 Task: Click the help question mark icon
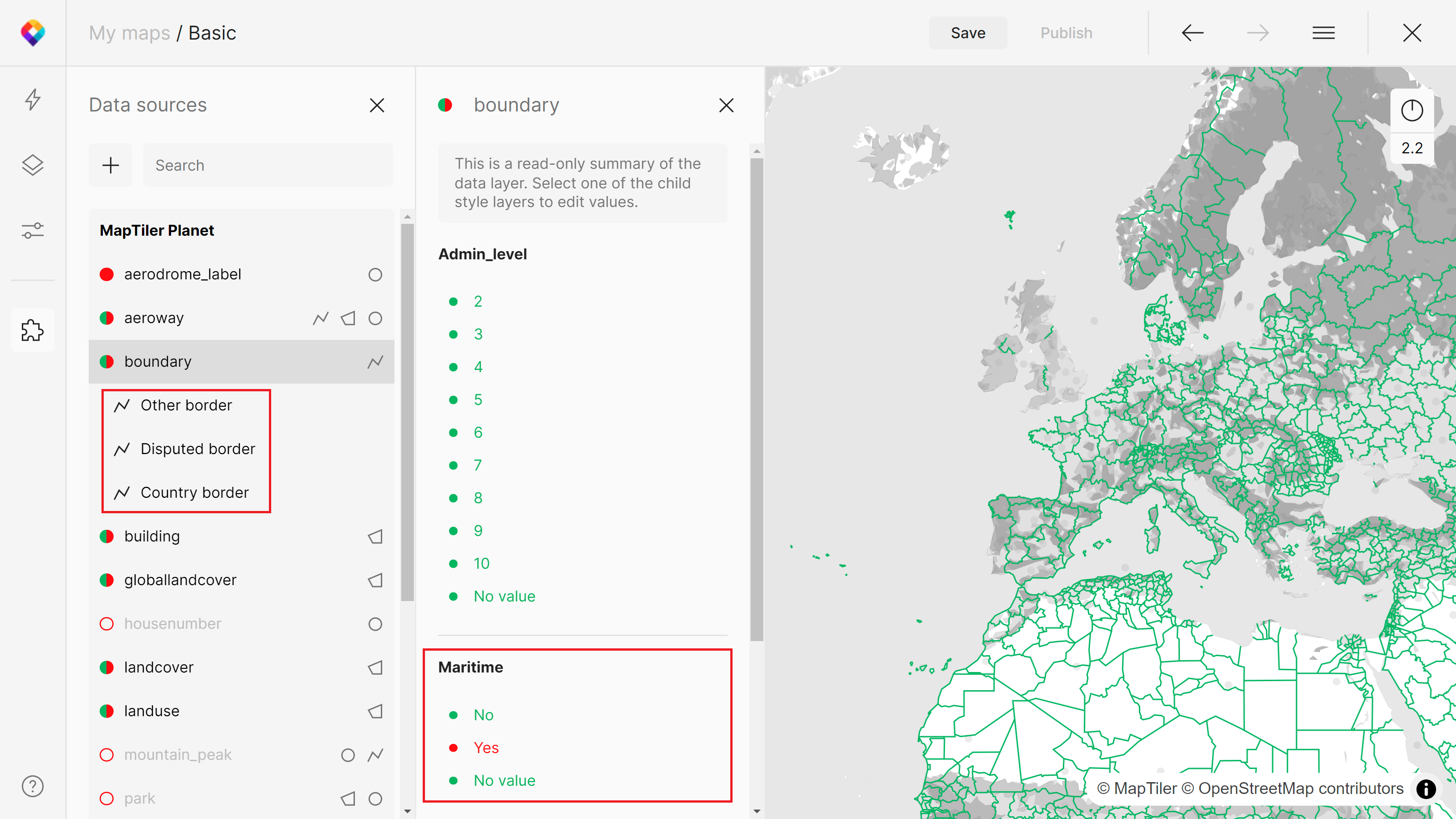(x=33, y=786)
